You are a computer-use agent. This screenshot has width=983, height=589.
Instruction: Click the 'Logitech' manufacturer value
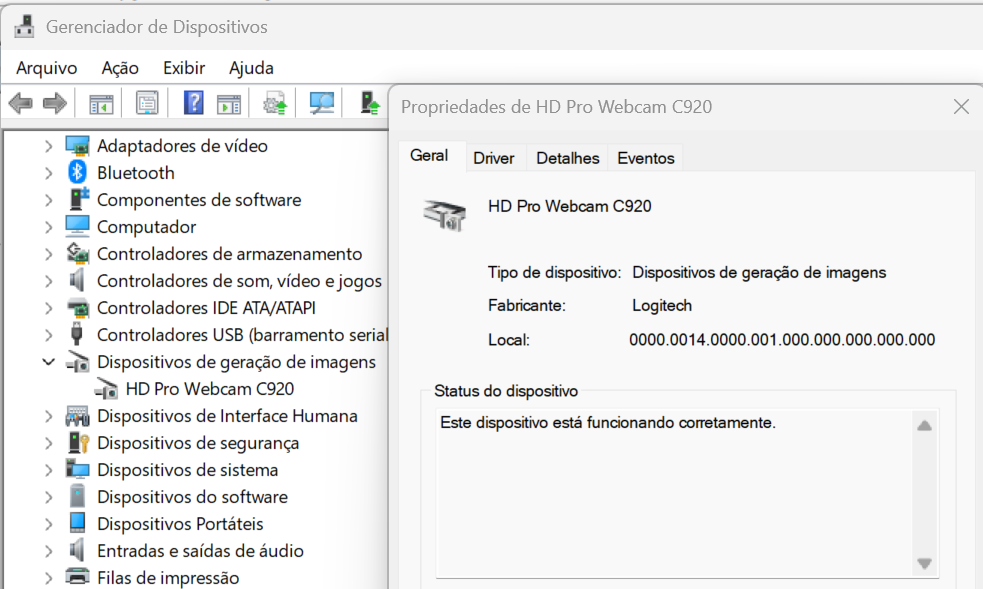(x=662, y=306)
